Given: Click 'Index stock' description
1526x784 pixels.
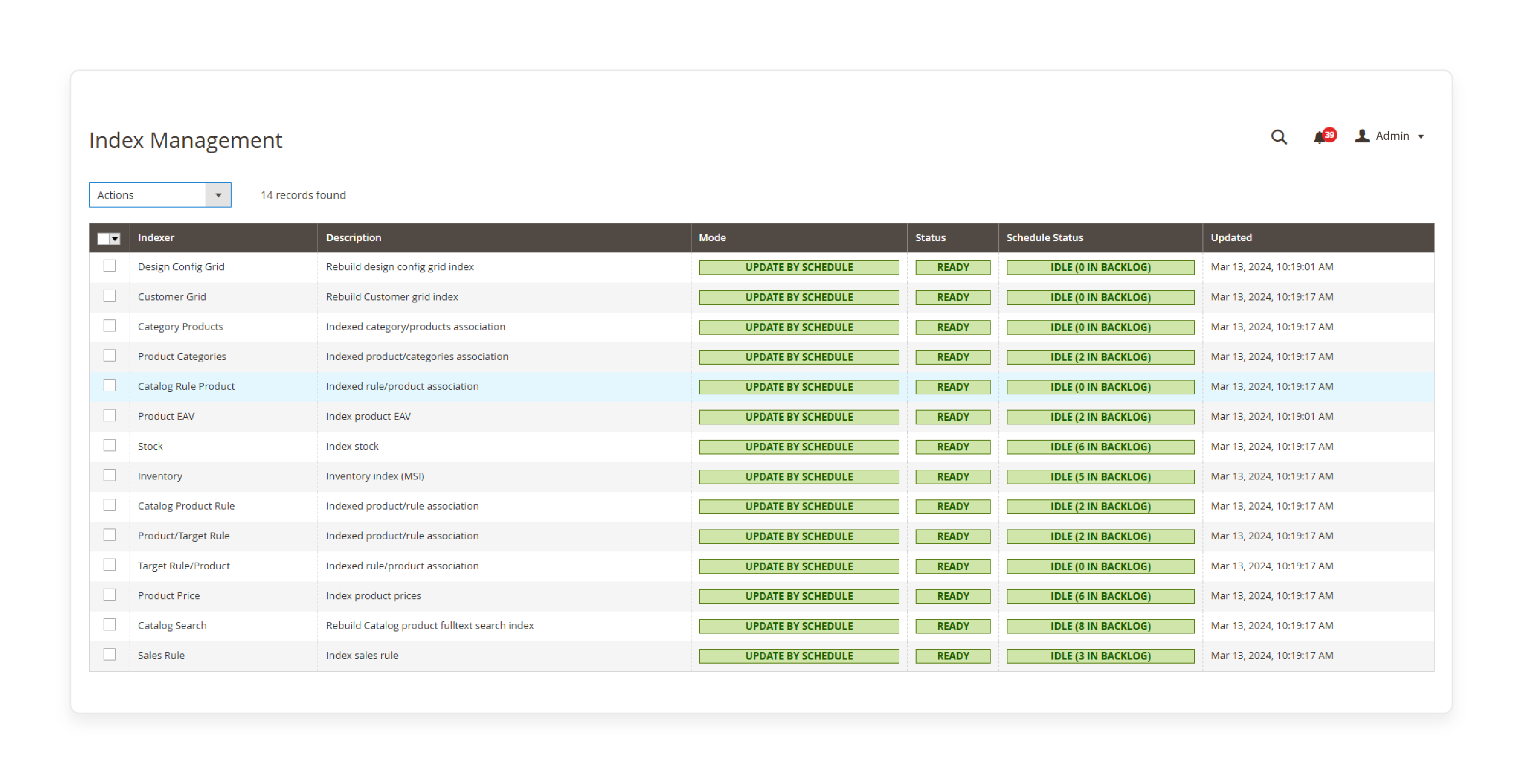Looking at the screenshot, I should coord(352,446).
